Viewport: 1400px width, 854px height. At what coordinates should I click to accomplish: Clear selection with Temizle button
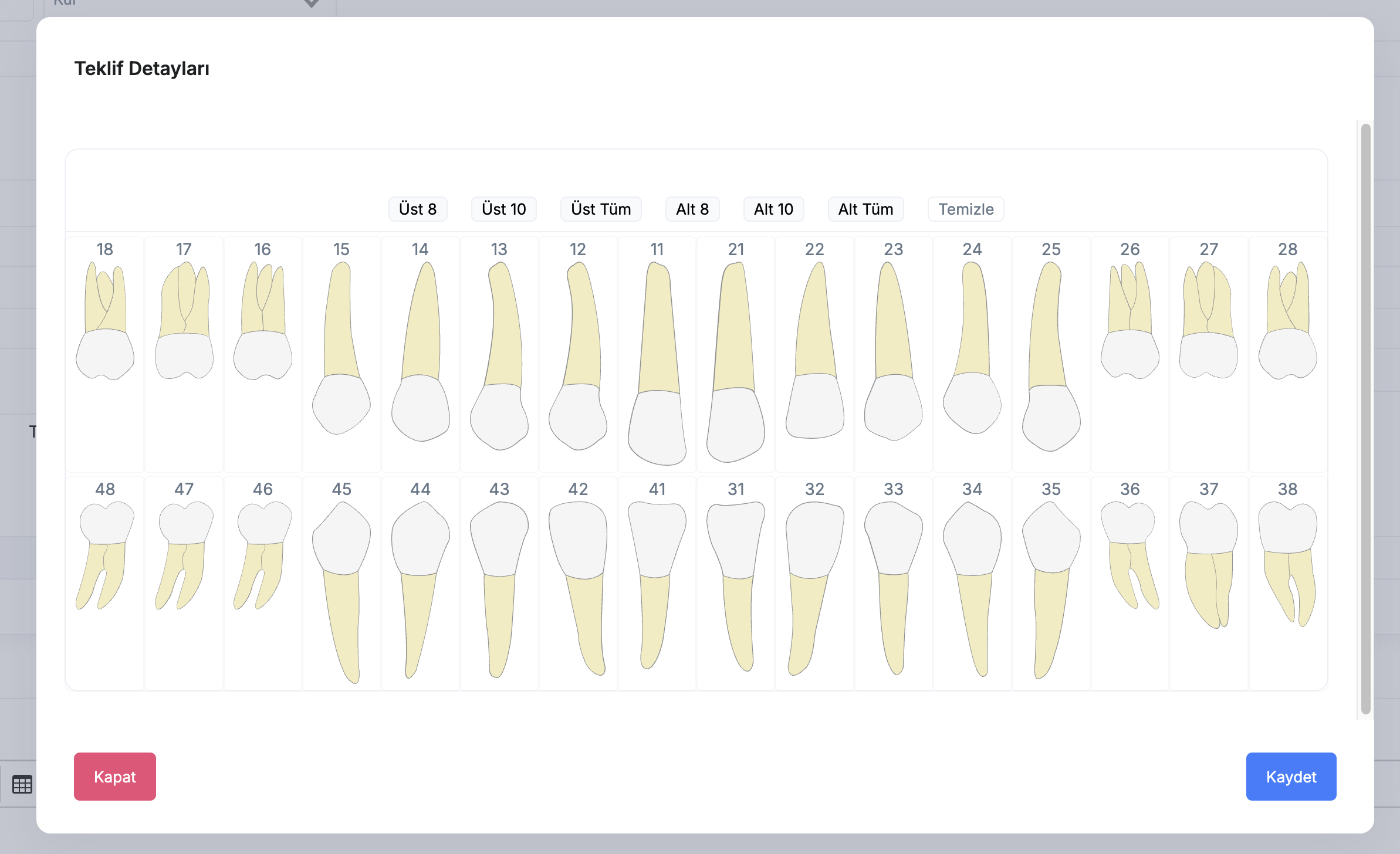click(966, 209)
